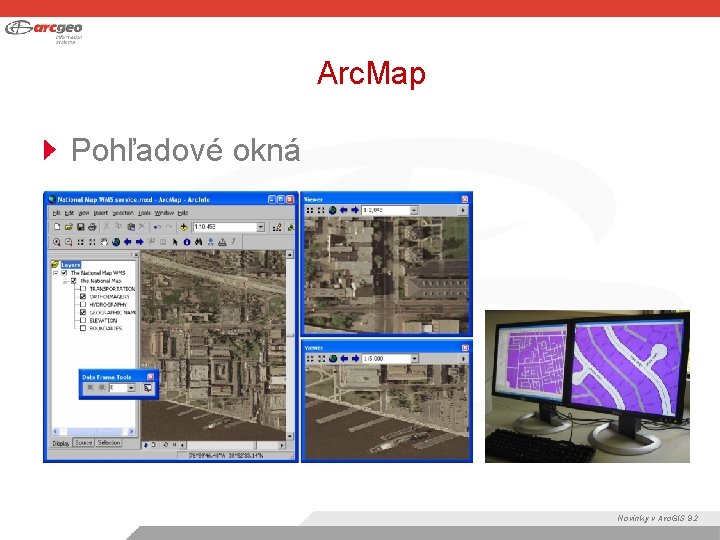Toggle The National Map WMS layer checkbox

click(x=64, y=273)
